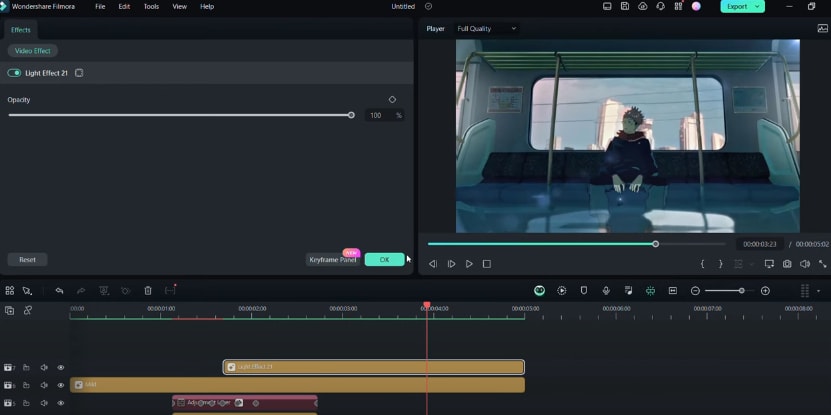831x415 pixels.
Task: Open the Full Quality playback dropdown
Action: click(x=487, y=29)
